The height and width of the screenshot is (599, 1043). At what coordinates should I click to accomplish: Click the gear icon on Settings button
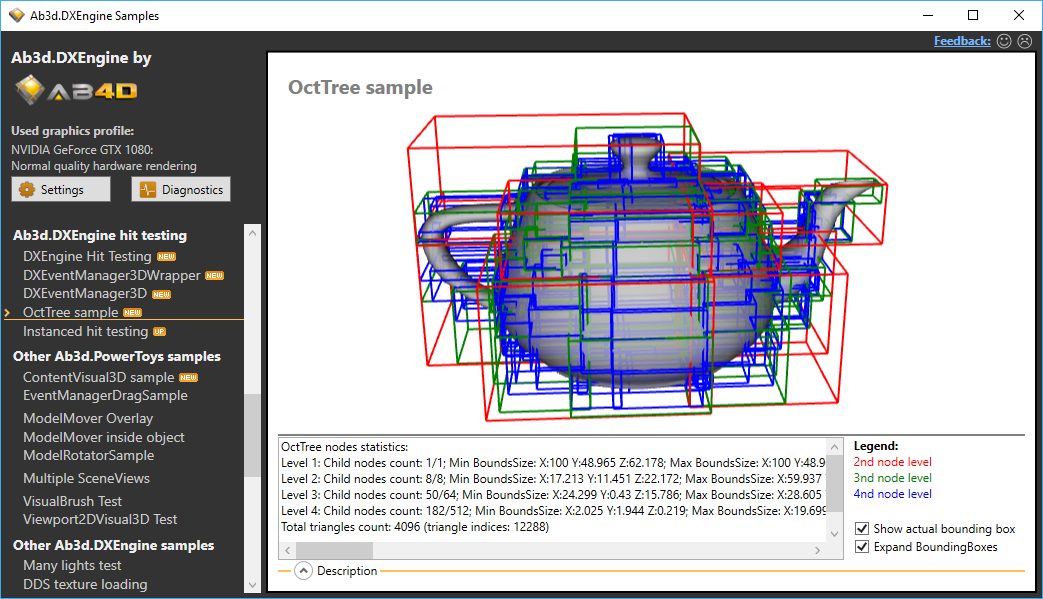[27, 190]
